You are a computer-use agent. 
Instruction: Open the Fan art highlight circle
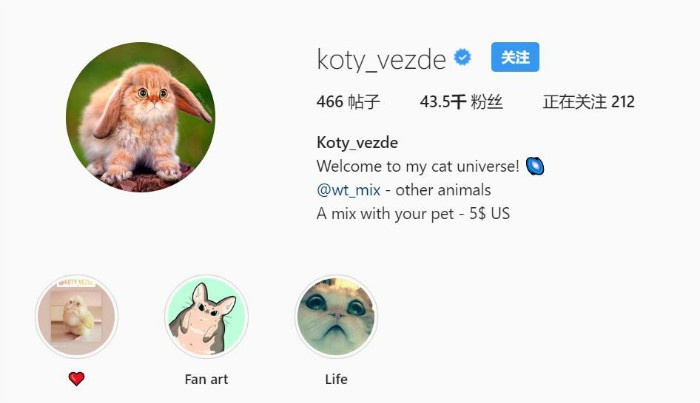(206, 316)
